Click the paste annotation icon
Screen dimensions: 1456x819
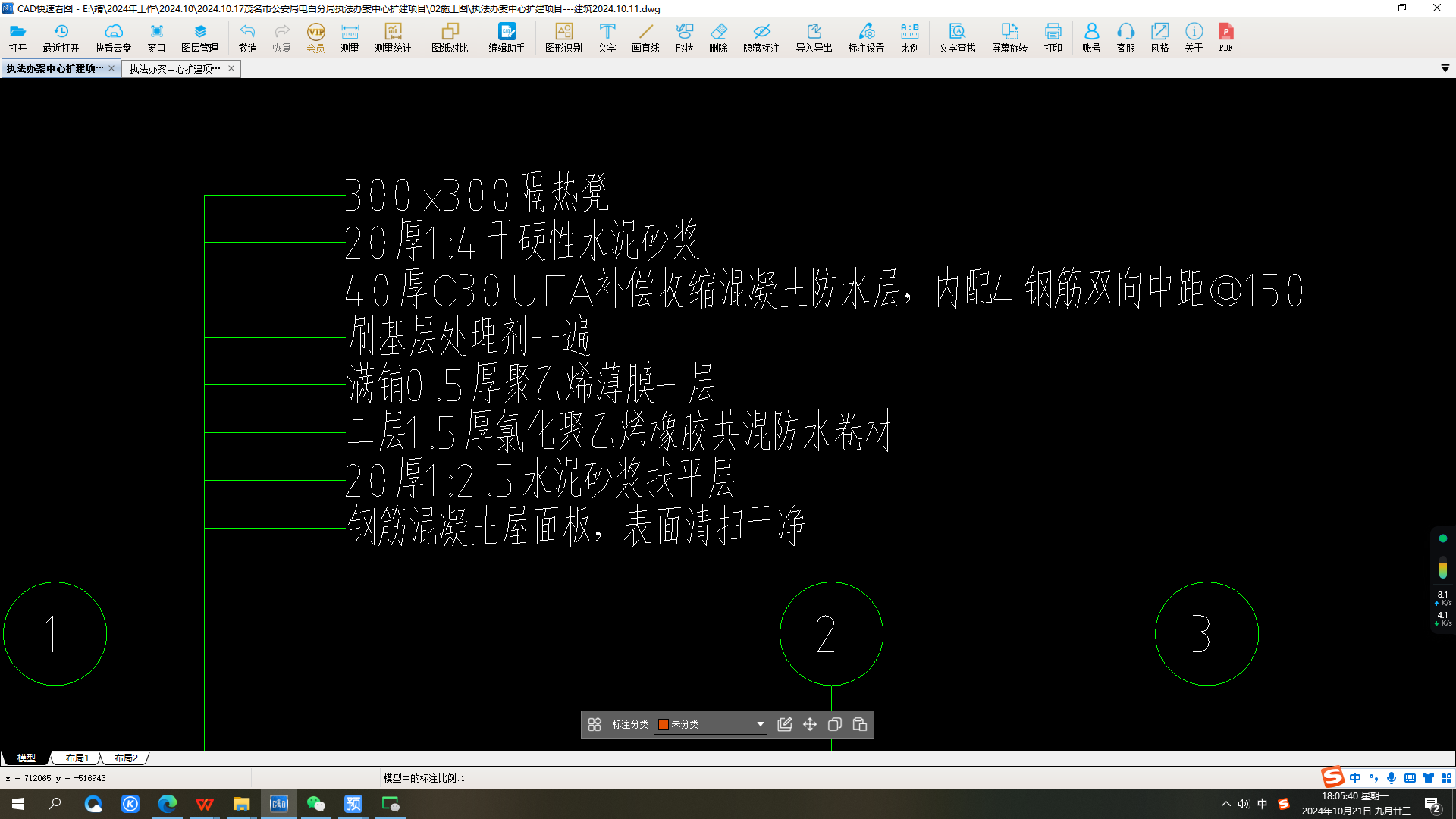point(860,724)
